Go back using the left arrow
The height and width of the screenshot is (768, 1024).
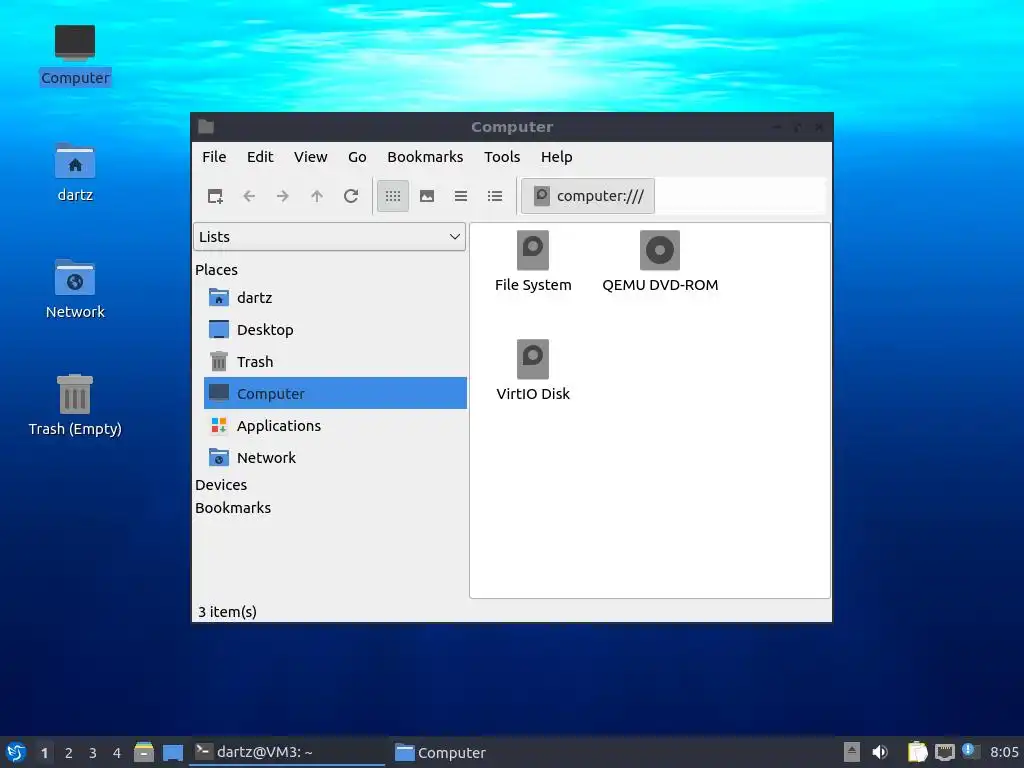pyautogui.click(x=249, y=196)
